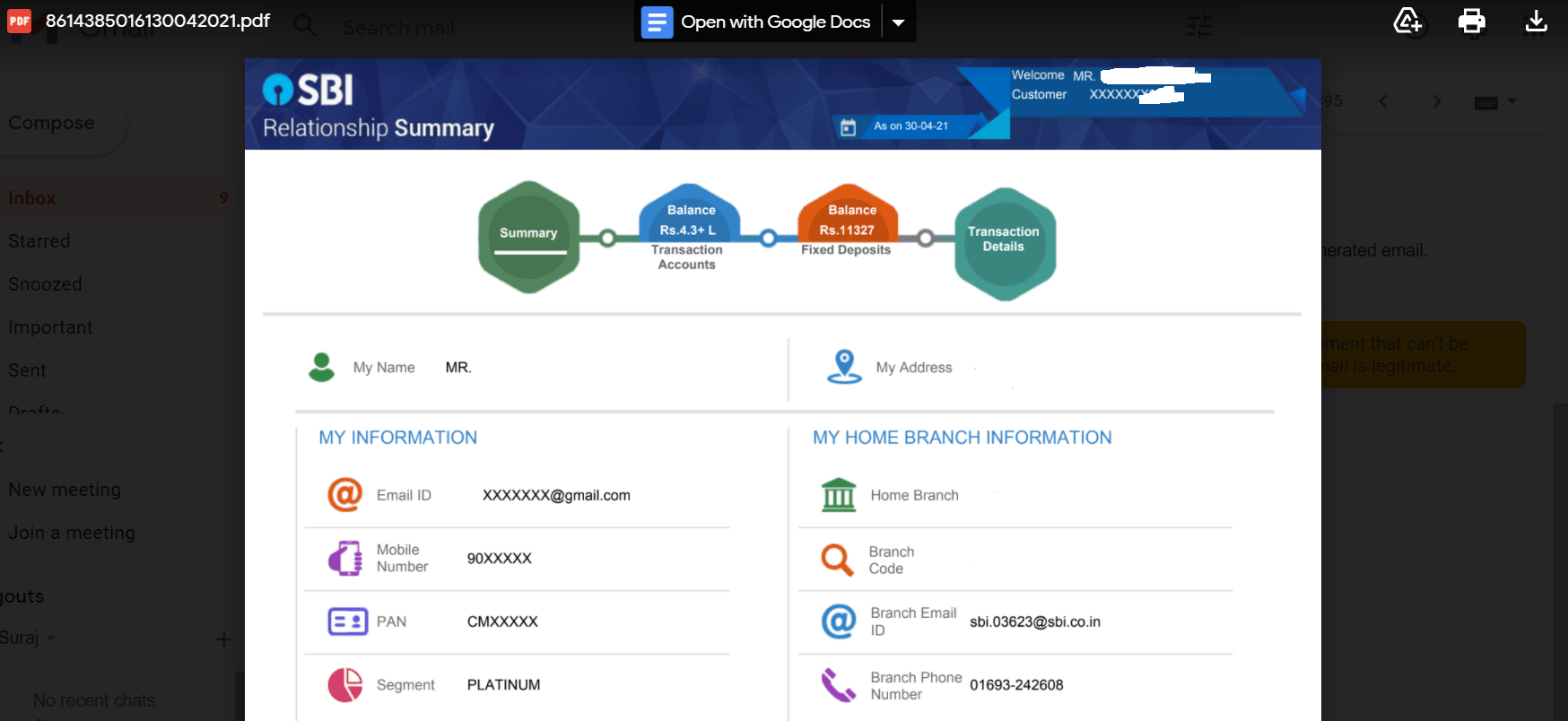Download the PDF using the download icon

pyautogui.click(x=1536, y=21)
